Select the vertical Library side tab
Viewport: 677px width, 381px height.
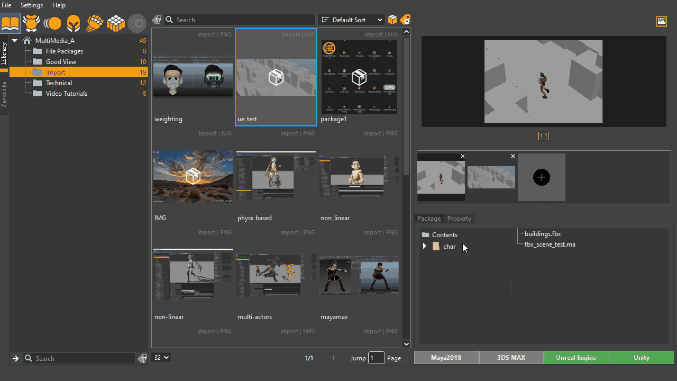click(4, 53)
